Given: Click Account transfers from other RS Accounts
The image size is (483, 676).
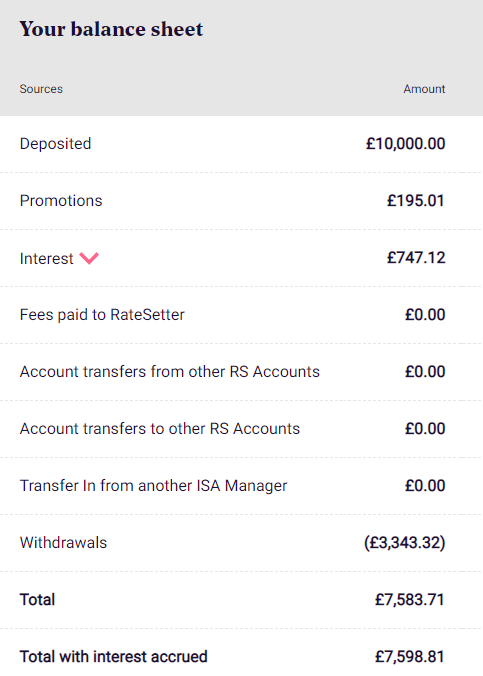Looking at the screenshot, I should coord(169,372).
